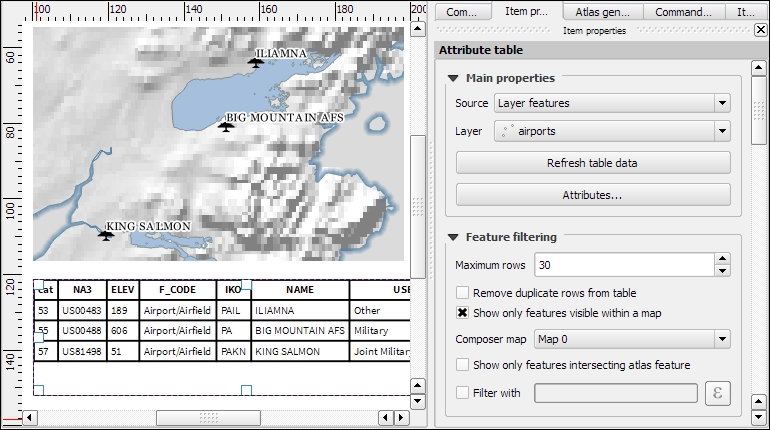Click the KING SALMON table cell
Image resolution: width=770 pixels, height=430 pixels.
300,351
